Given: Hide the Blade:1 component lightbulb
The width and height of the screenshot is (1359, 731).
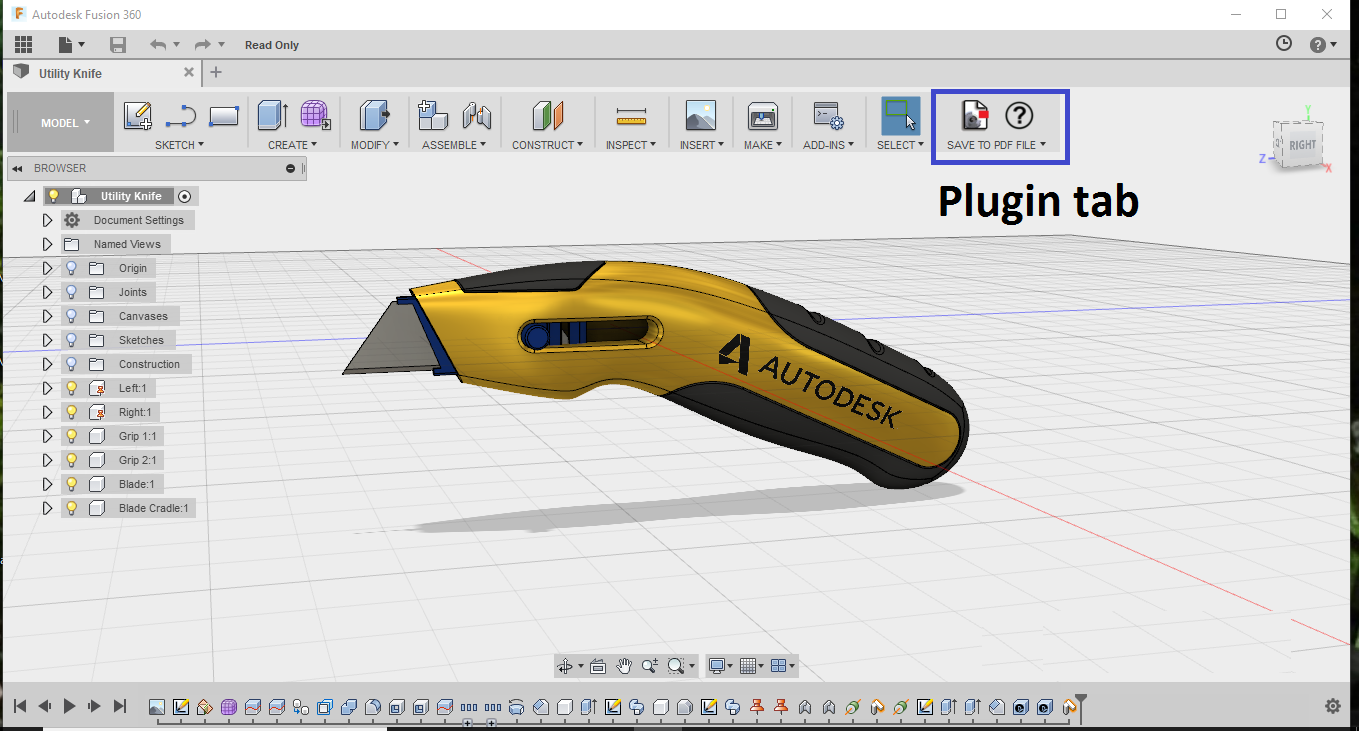Looking at the screenshot, I should pyautogui.click(x=72, y=484).
